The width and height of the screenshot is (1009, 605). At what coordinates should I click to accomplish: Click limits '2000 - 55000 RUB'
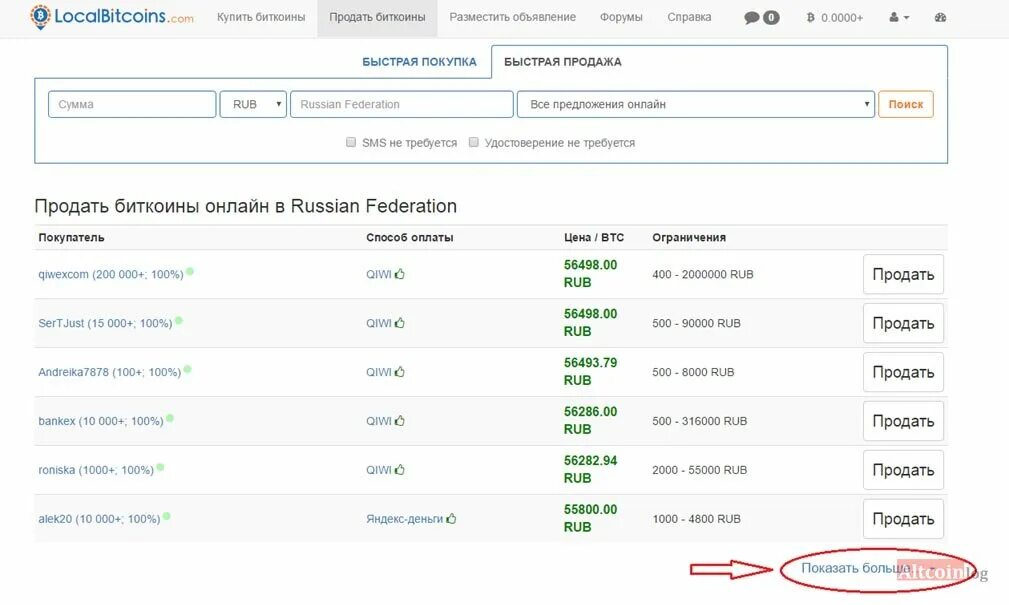[699, 470]
